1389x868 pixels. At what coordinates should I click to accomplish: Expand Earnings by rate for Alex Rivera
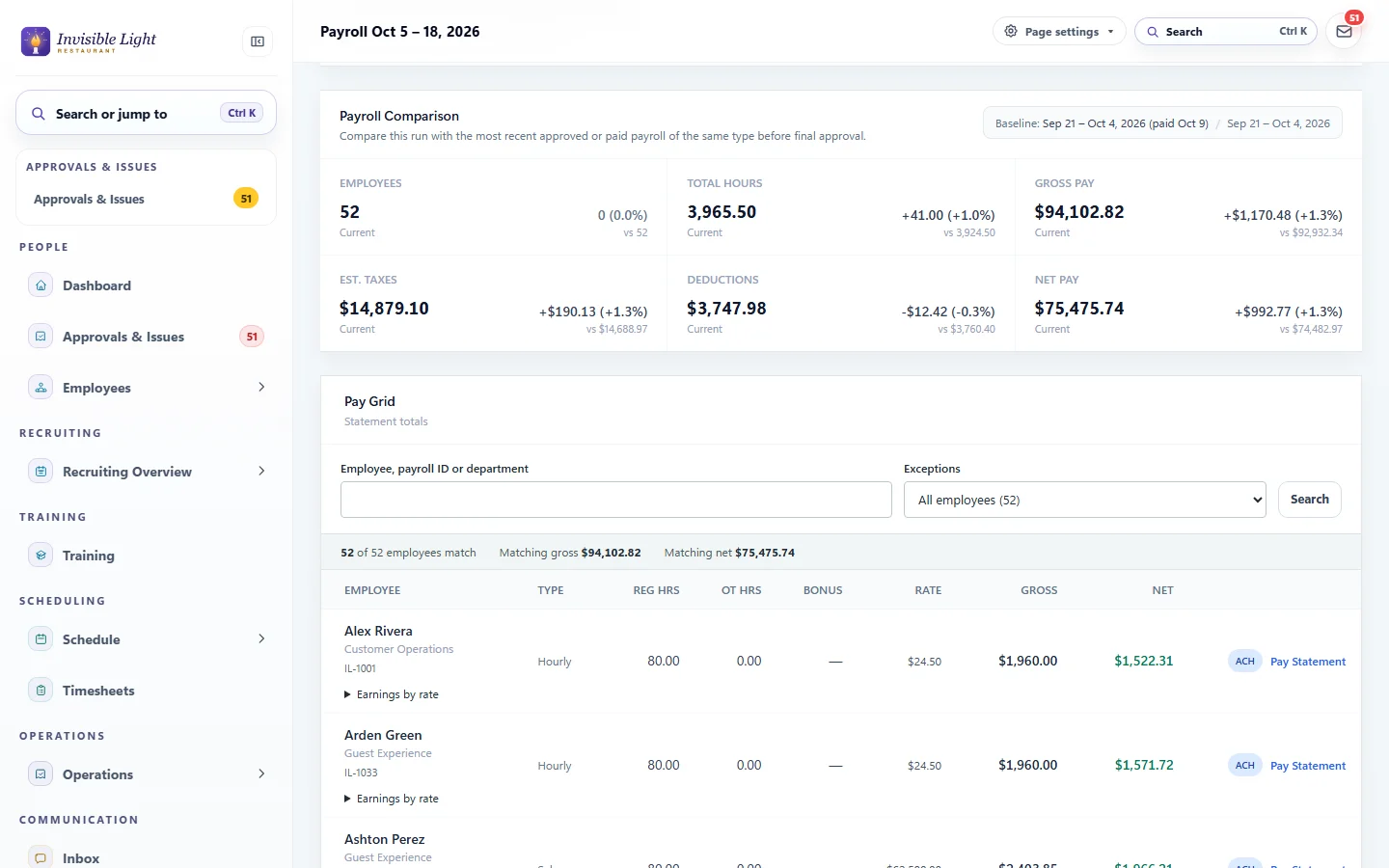(392, 694)
